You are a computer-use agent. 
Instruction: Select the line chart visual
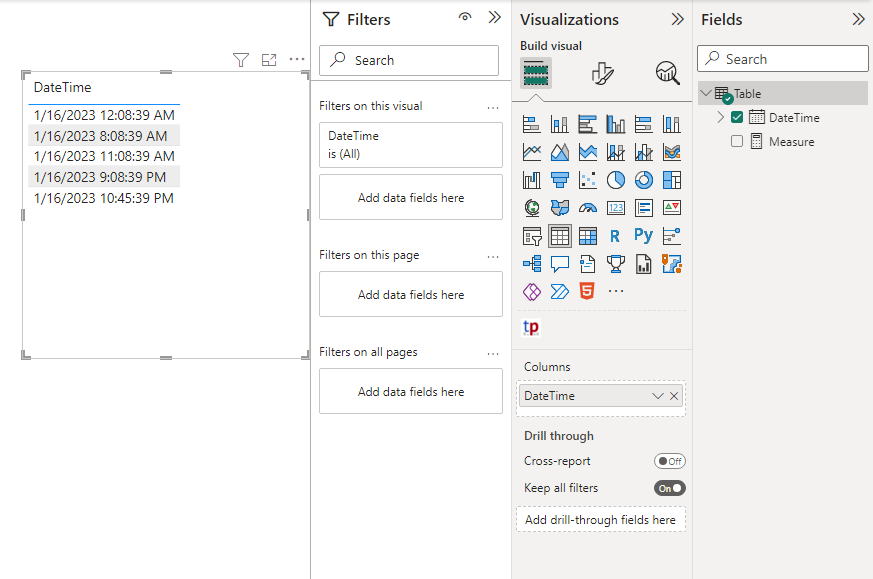pyautogui.click(x=532, y=152)
